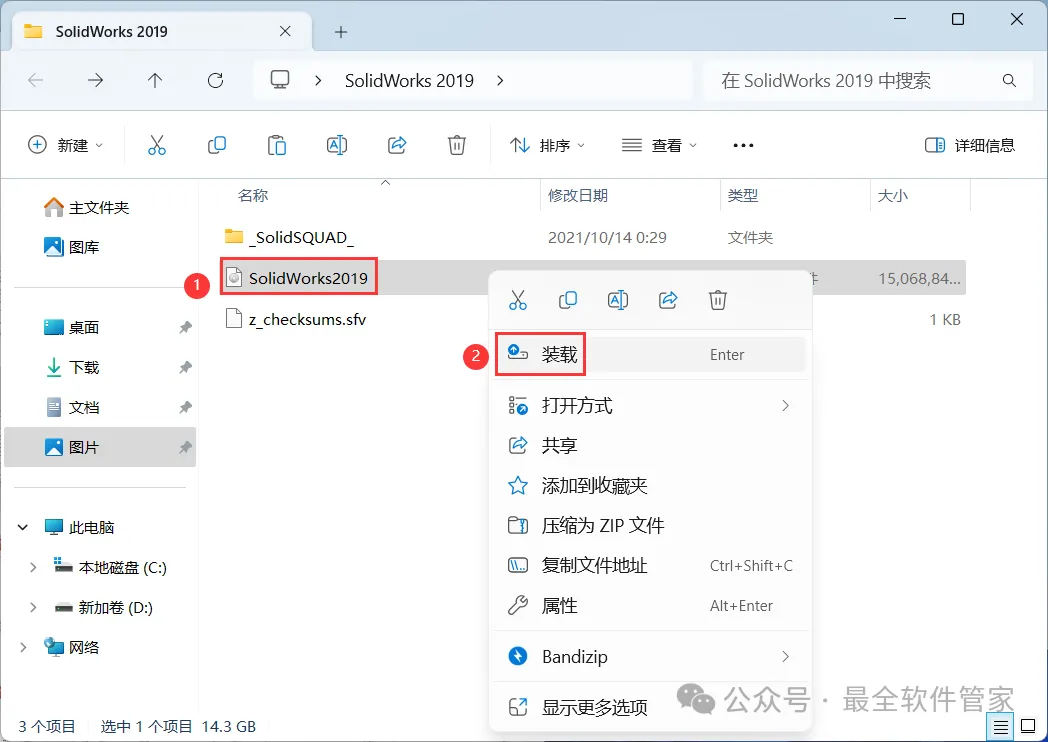Choose Mount (装载) in the context menu
This screenshot has height=742, width=1048.
[x=650, y=354]
